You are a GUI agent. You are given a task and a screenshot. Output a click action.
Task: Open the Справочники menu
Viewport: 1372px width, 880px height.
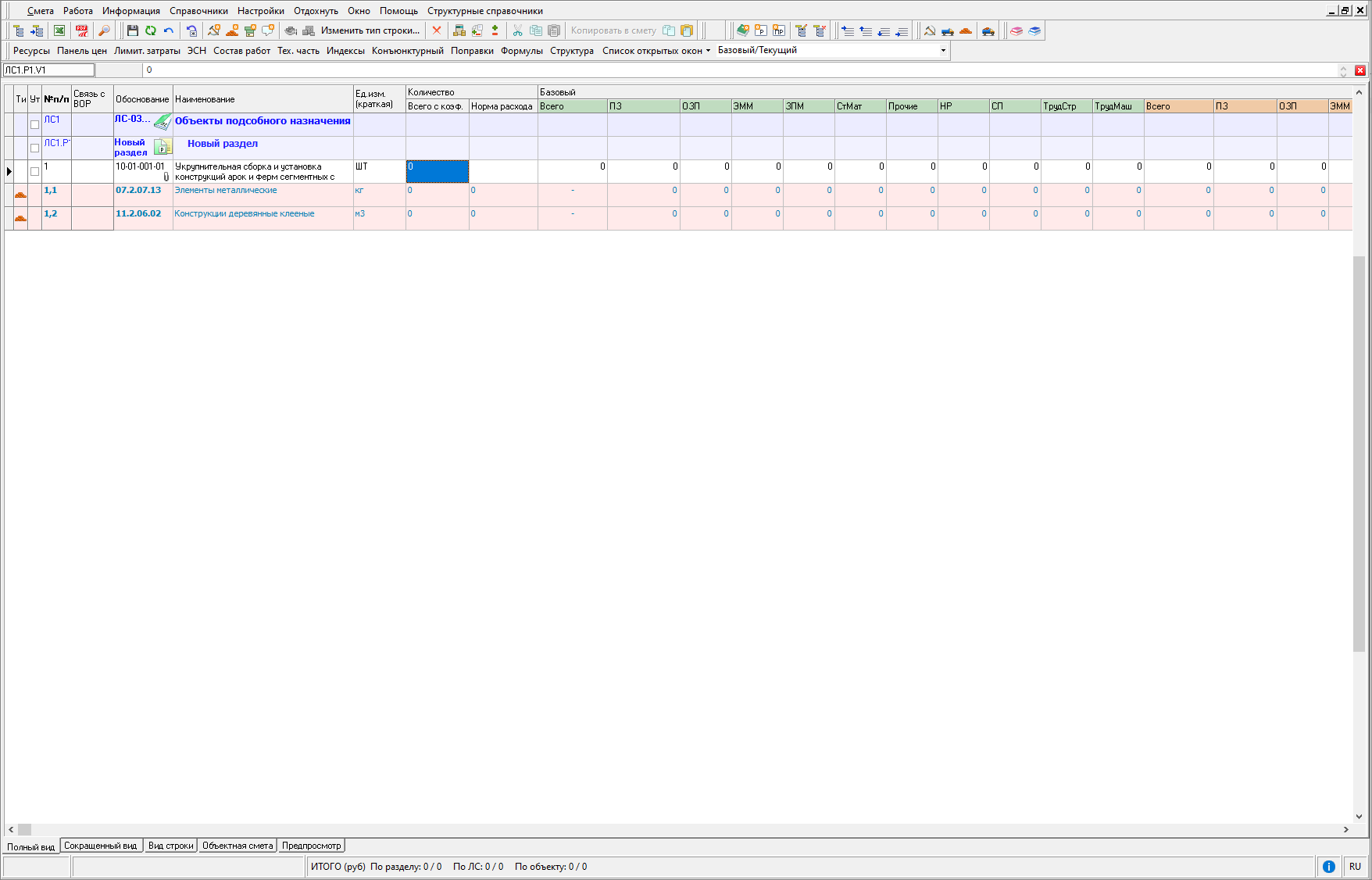click(198, 11)
